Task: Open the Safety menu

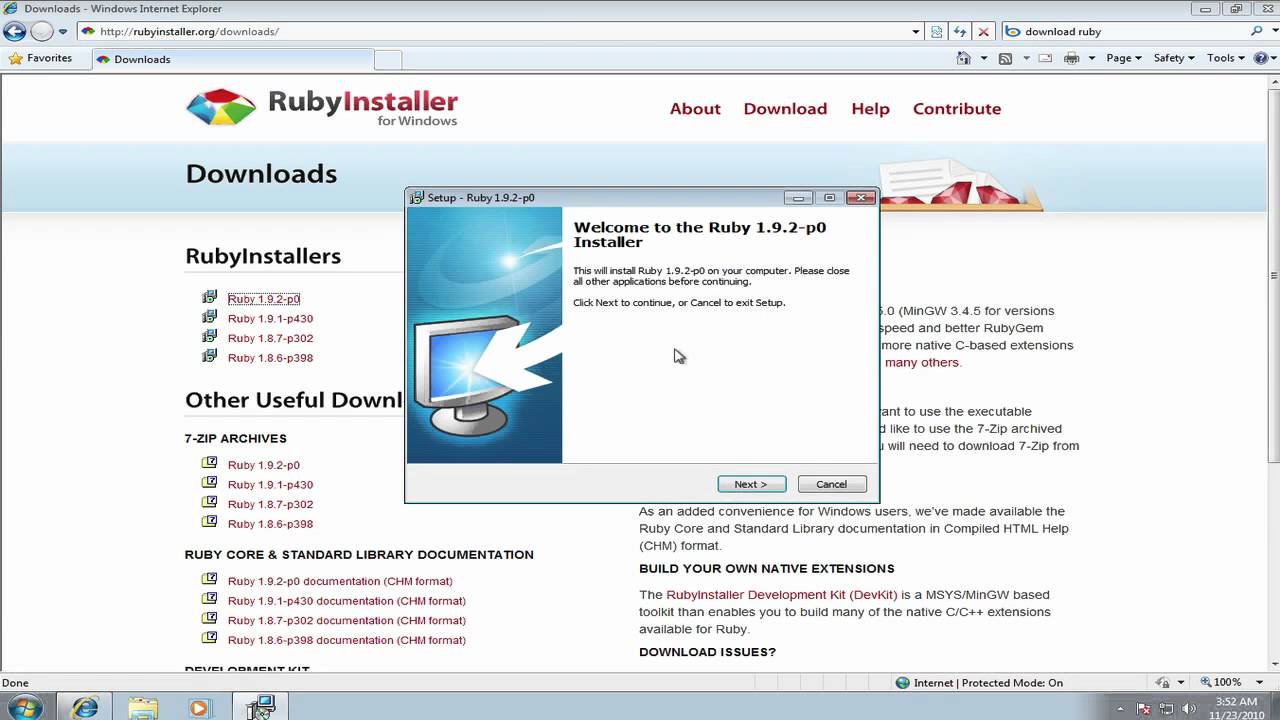Action: coord(1174,58)
